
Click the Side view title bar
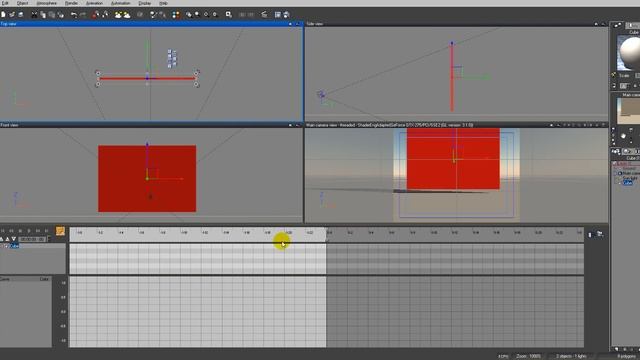click(456, 24)
